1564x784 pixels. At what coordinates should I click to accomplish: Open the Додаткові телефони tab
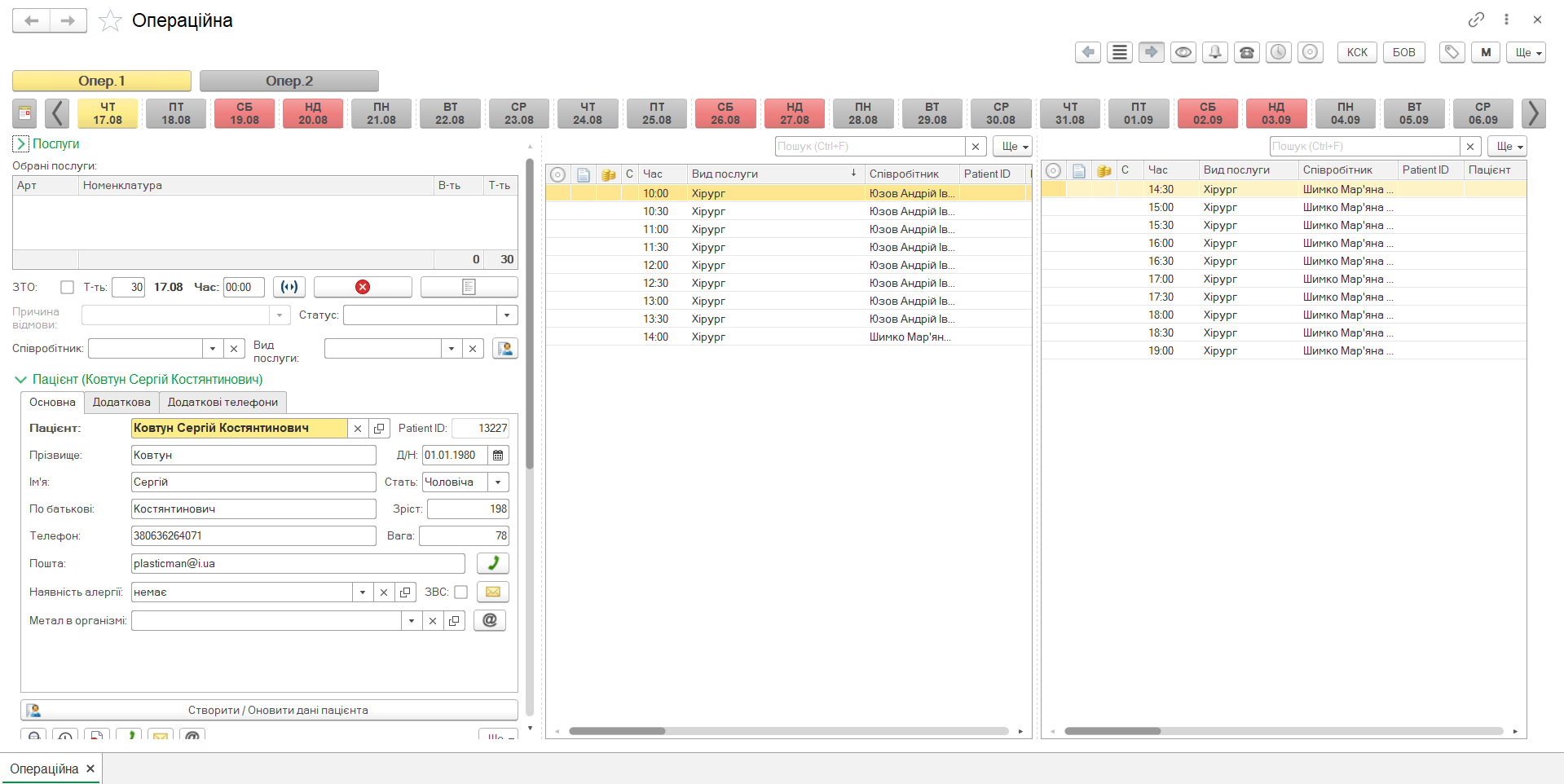coord(222,402)
